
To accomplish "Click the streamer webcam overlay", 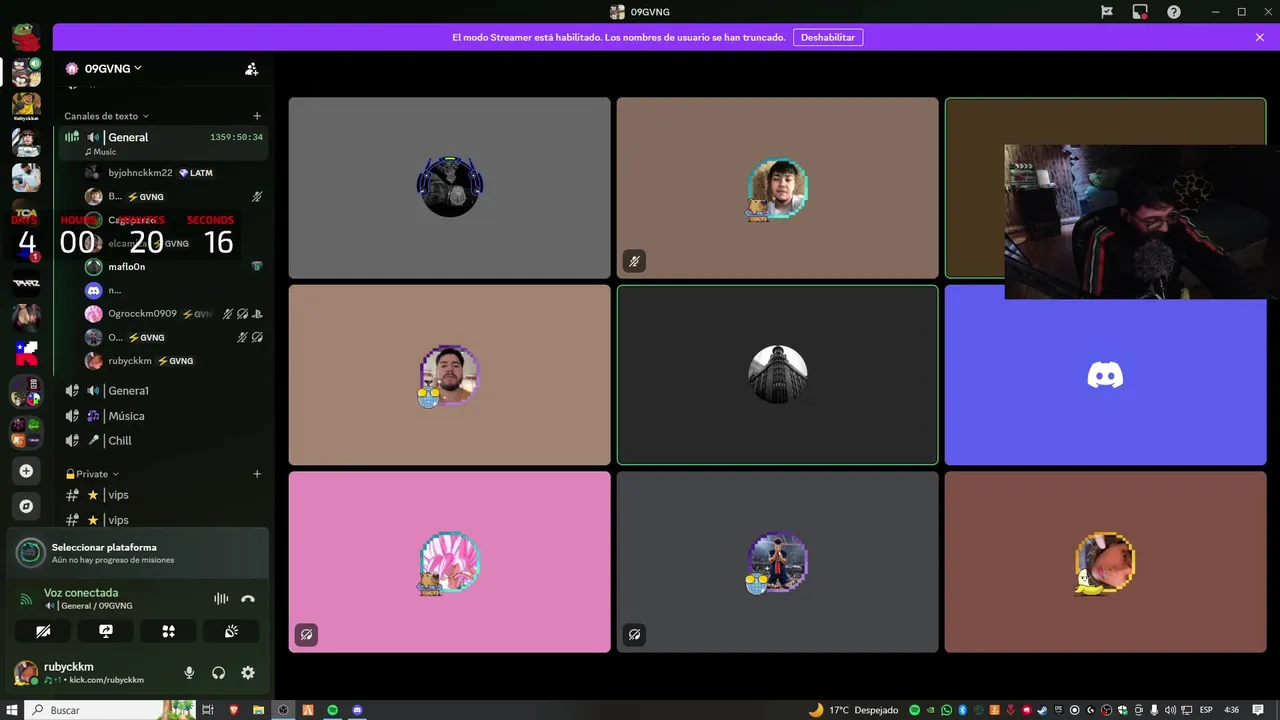I will (1141, 222).
